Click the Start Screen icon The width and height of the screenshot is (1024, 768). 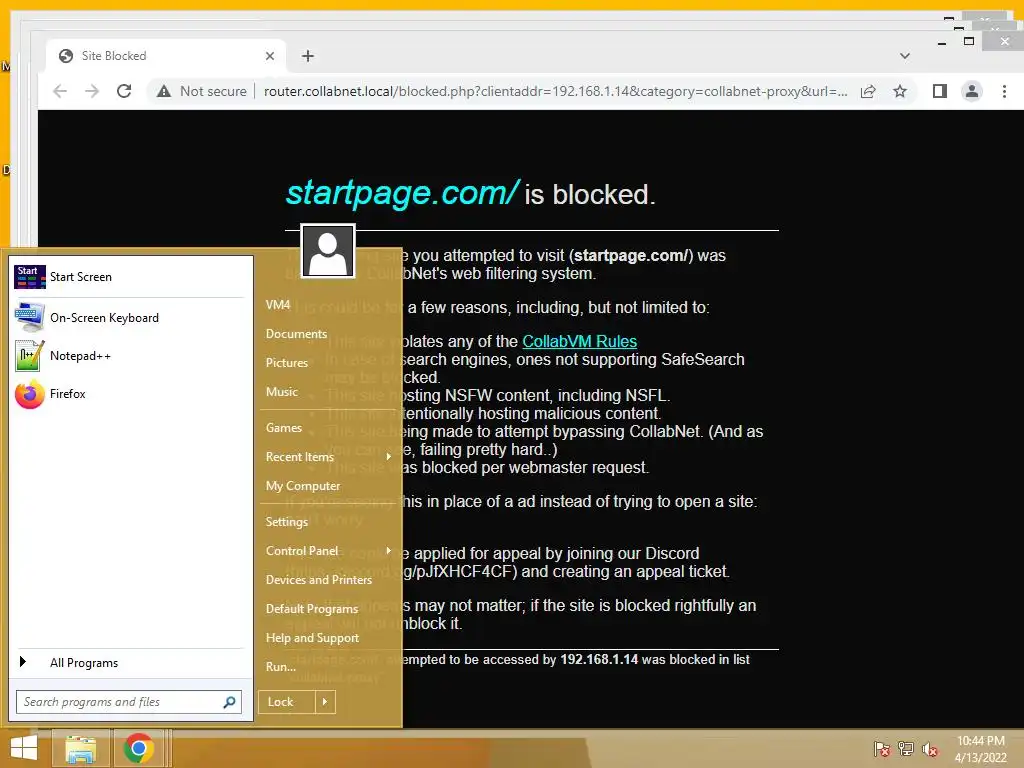30,277
